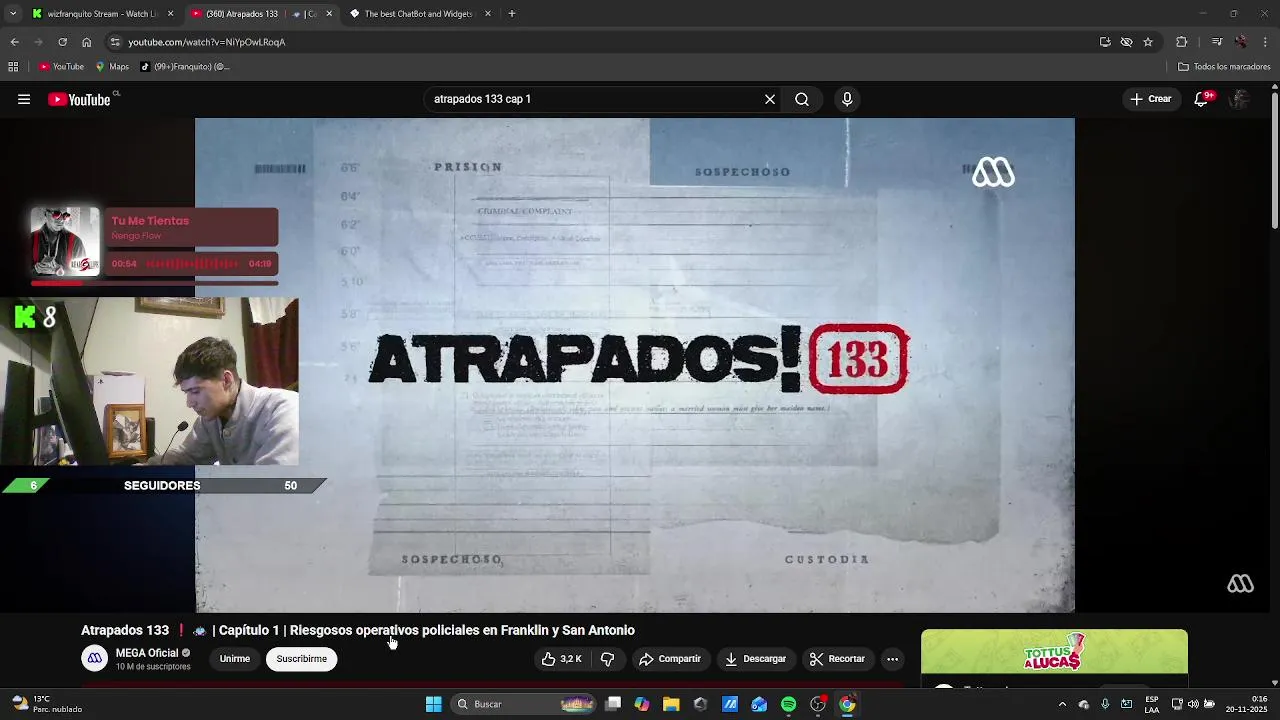1280x720 pixels.
Task: Seek within Tu Me Tientas waveform bar
Action: point(192,264)
